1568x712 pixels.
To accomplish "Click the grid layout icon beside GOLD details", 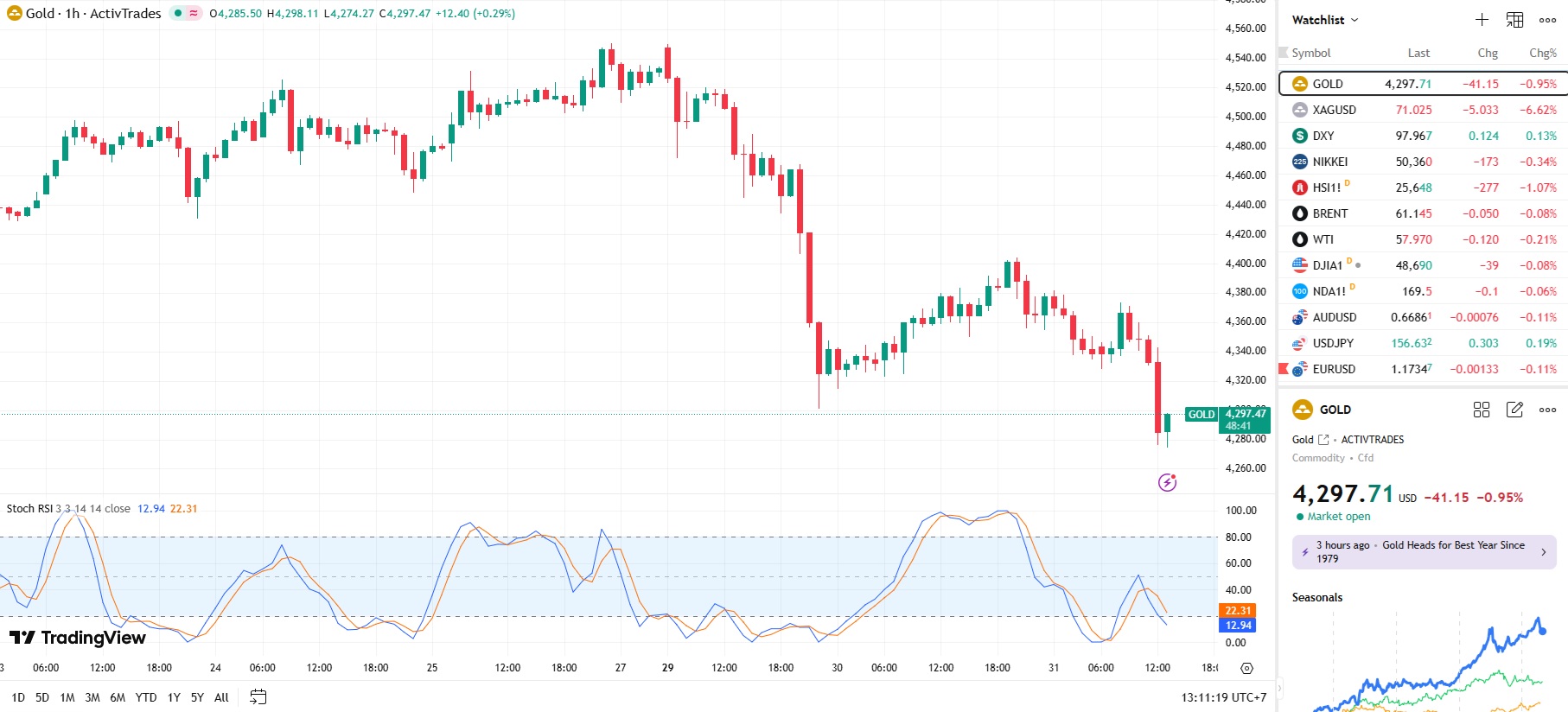I will [1482, 410].
